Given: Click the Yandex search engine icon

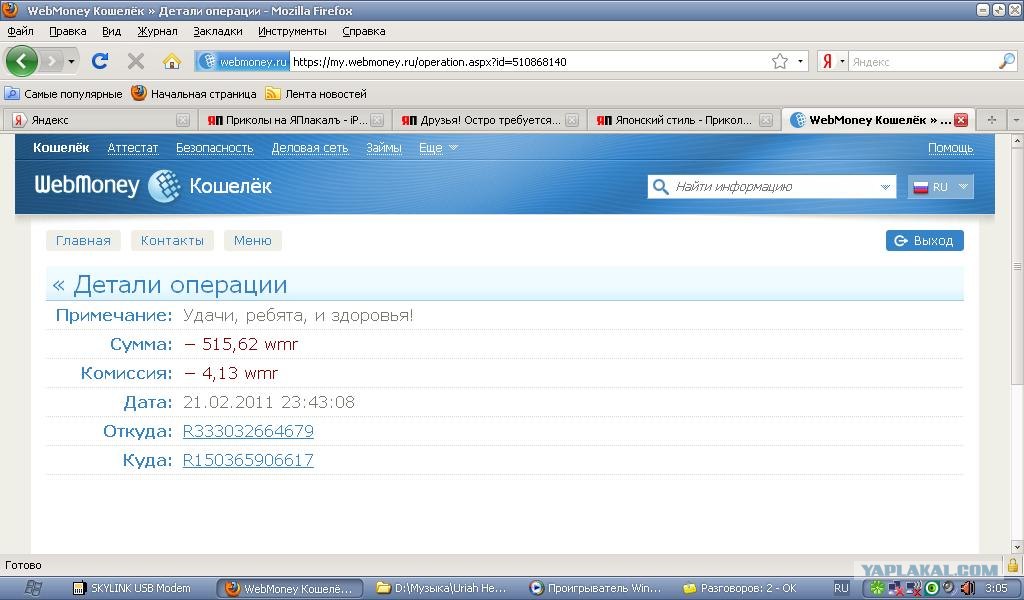Looking at the screenshot, I should click(827, 61).
